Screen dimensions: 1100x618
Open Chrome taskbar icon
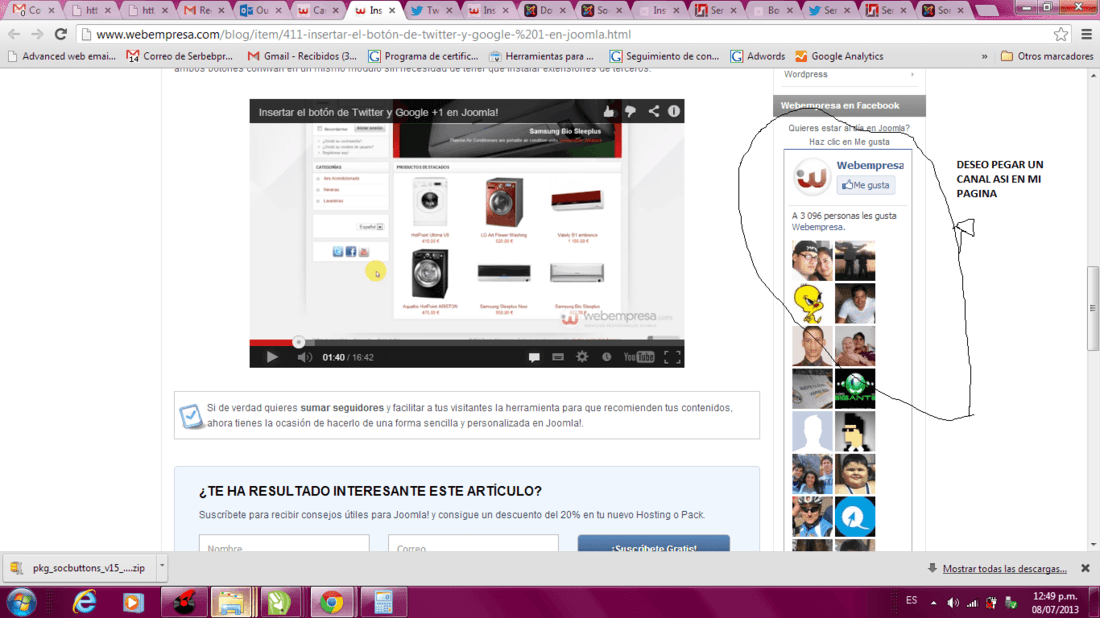click(331, 603)
